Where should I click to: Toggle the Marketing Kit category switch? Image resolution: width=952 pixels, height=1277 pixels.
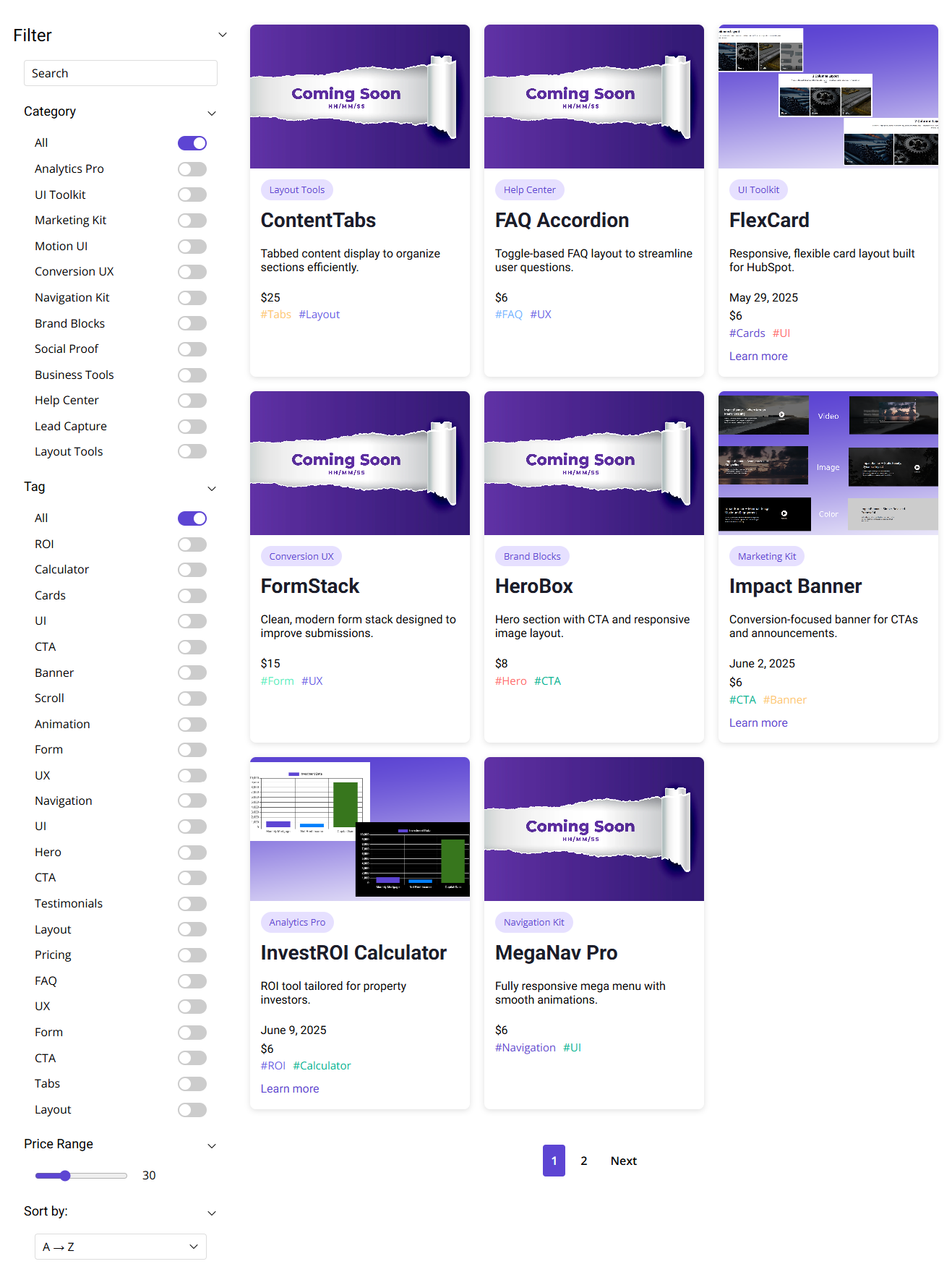coord(192,221)
